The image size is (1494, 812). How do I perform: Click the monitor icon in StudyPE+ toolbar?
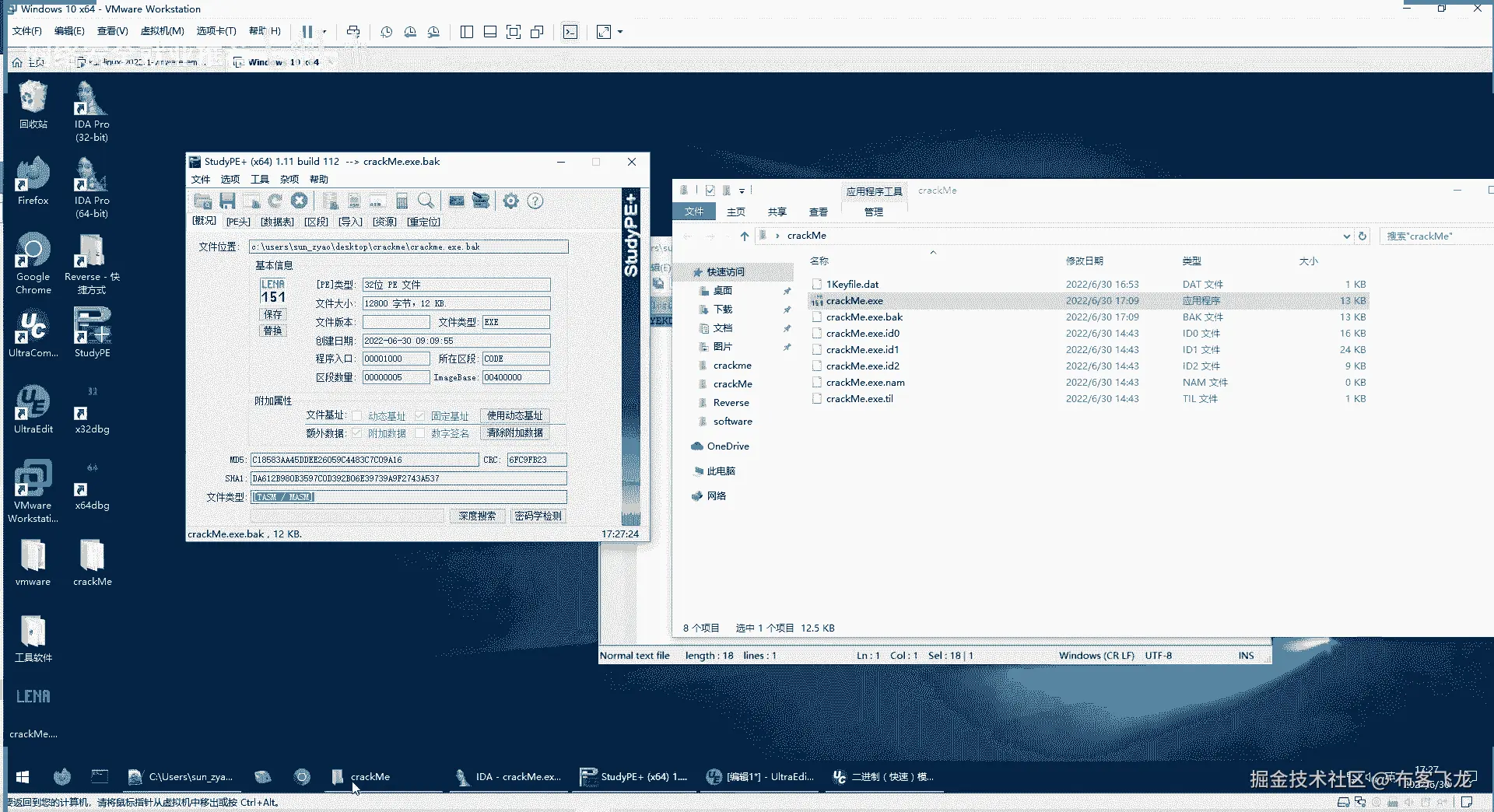point(457,201)
